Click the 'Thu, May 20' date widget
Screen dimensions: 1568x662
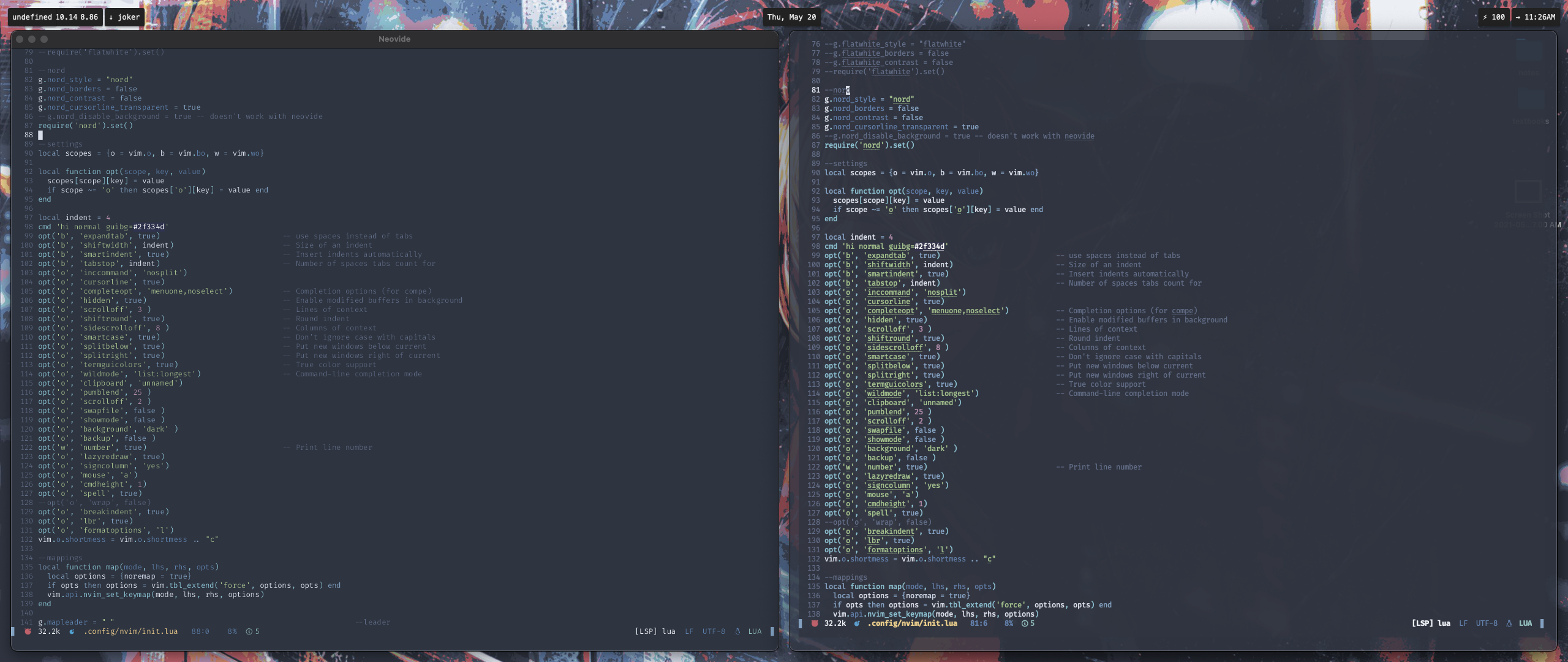[x=791, y=17]
